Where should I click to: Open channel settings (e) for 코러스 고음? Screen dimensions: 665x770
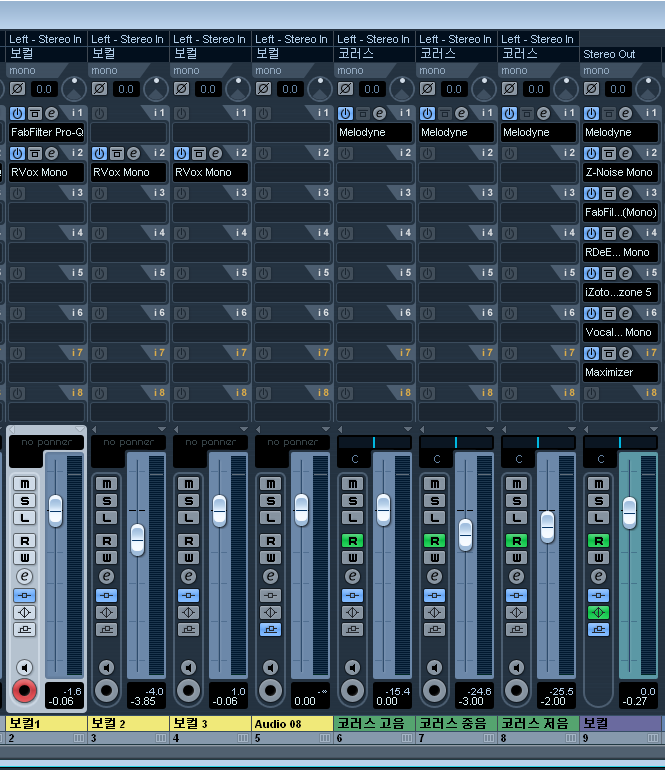[352, 576]
